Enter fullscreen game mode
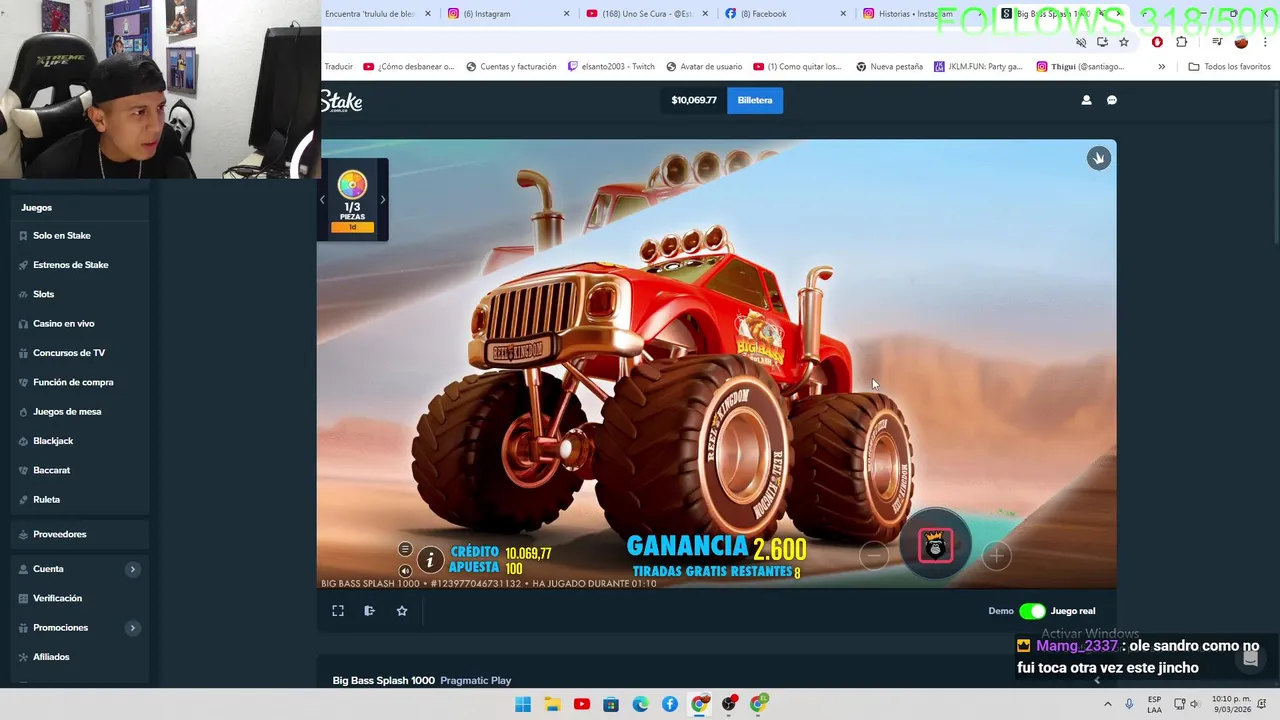 338,611
